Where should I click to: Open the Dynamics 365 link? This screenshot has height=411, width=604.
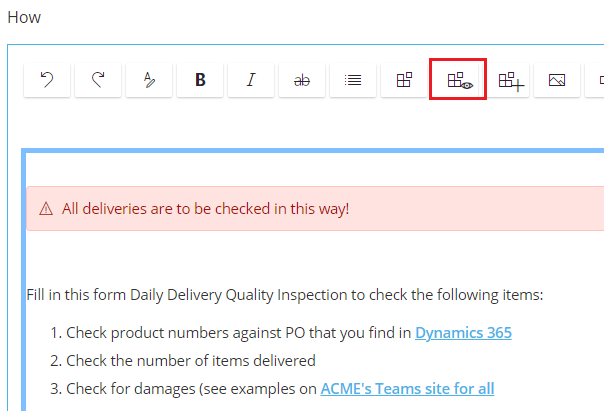[x=463, y=332]
